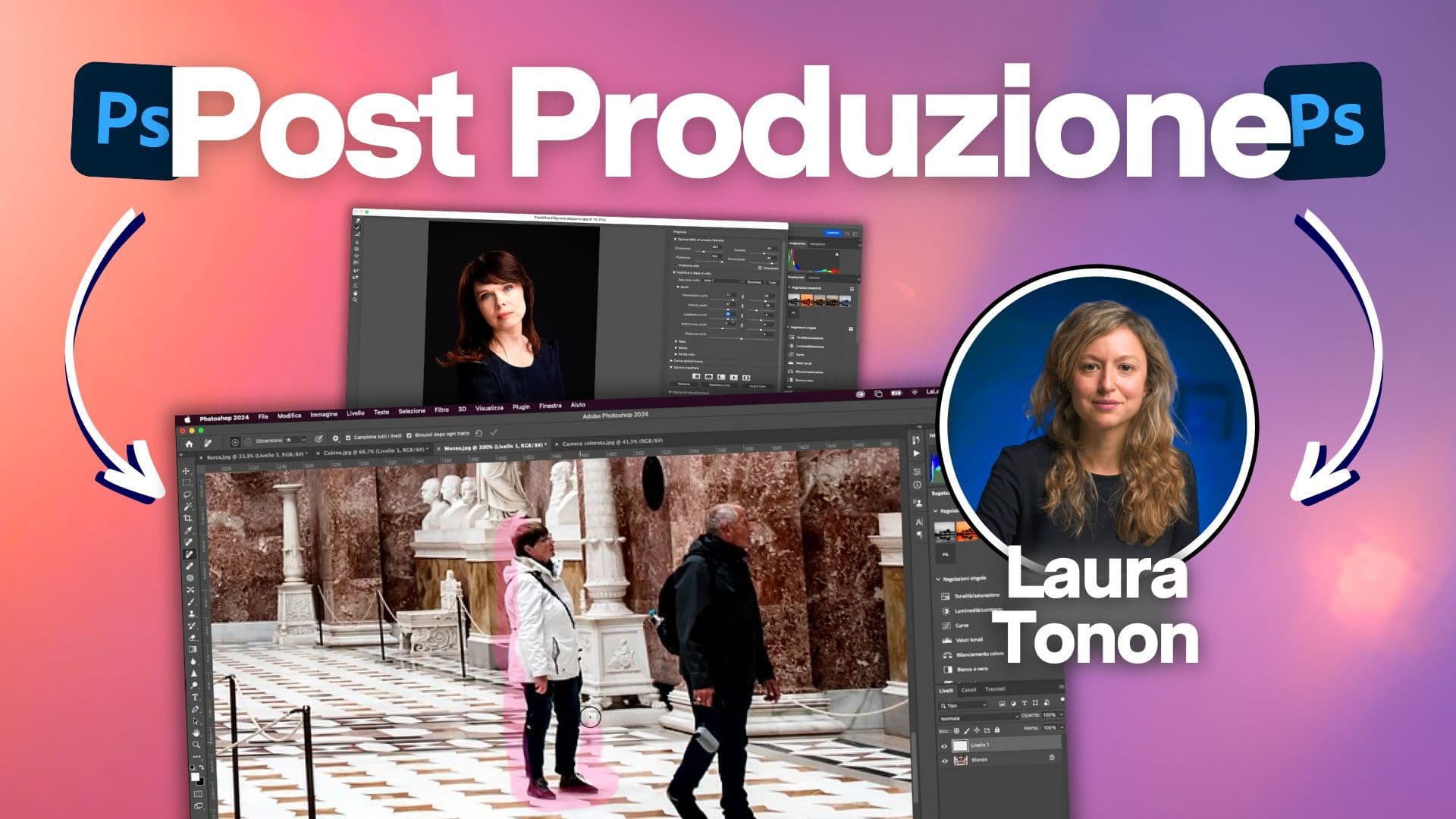Image resolution: width=1456 pixels, height=819 pixels.
Task: Select the Lasso tool
Action: 187,494
